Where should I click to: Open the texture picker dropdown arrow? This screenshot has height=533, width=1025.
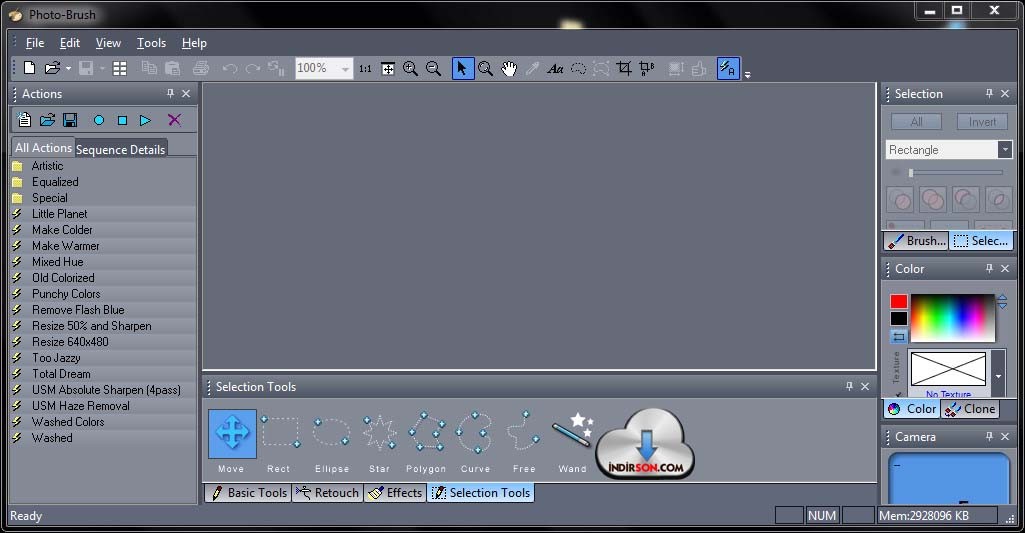coord(998,376)
